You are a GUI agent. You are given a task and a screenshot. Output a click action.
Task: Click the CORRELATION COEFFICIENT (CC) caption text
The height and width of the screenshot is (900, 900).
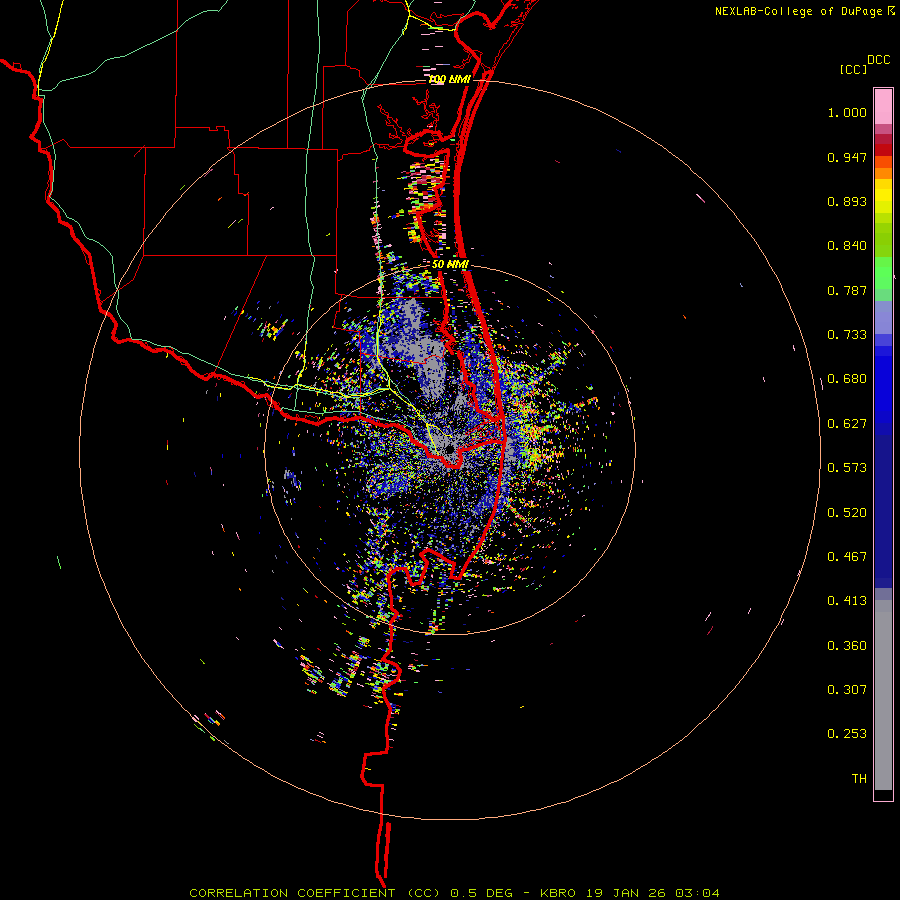315,893
